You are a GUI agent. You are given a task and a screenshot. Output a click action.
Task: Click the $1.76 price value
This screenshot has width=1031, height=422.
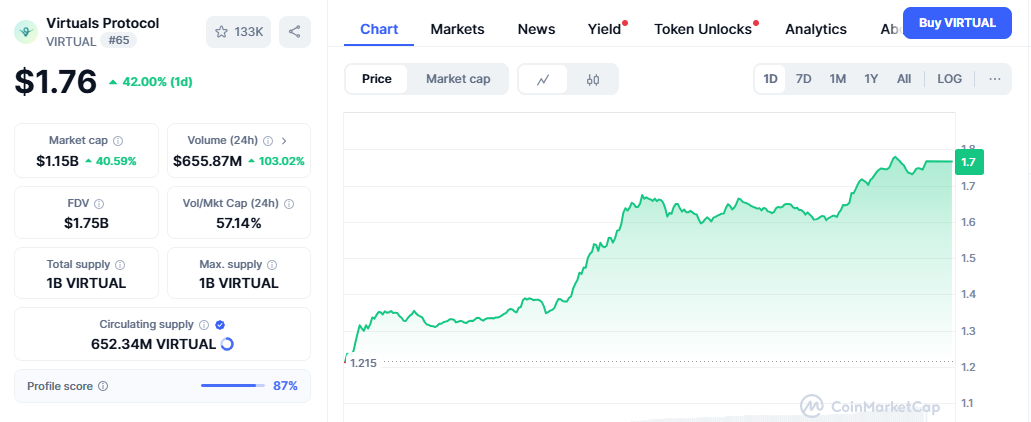point(56,82)
